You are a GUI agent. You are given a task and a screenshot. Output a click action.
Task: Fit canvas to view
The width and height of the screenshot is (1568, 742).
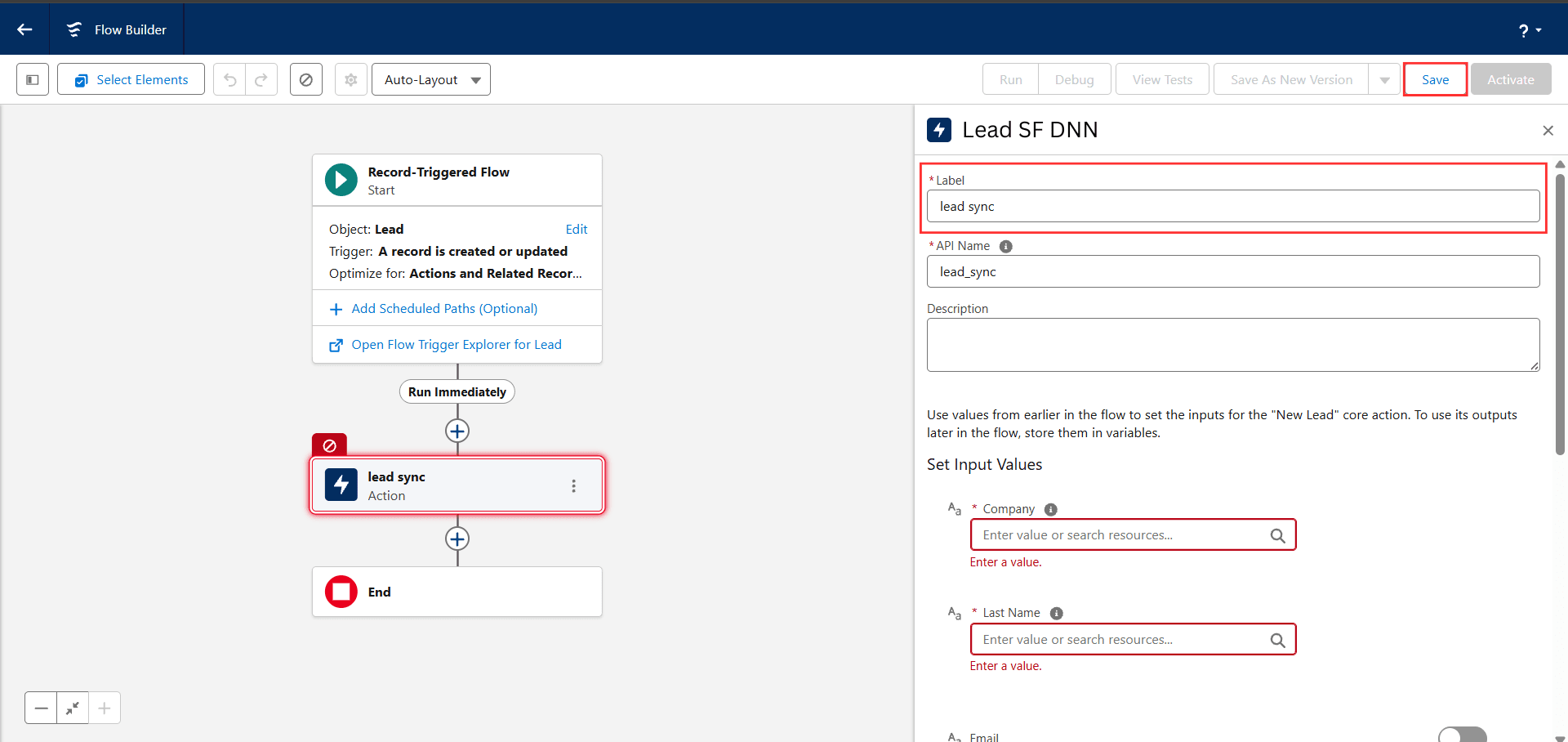(x=73, y=708)
